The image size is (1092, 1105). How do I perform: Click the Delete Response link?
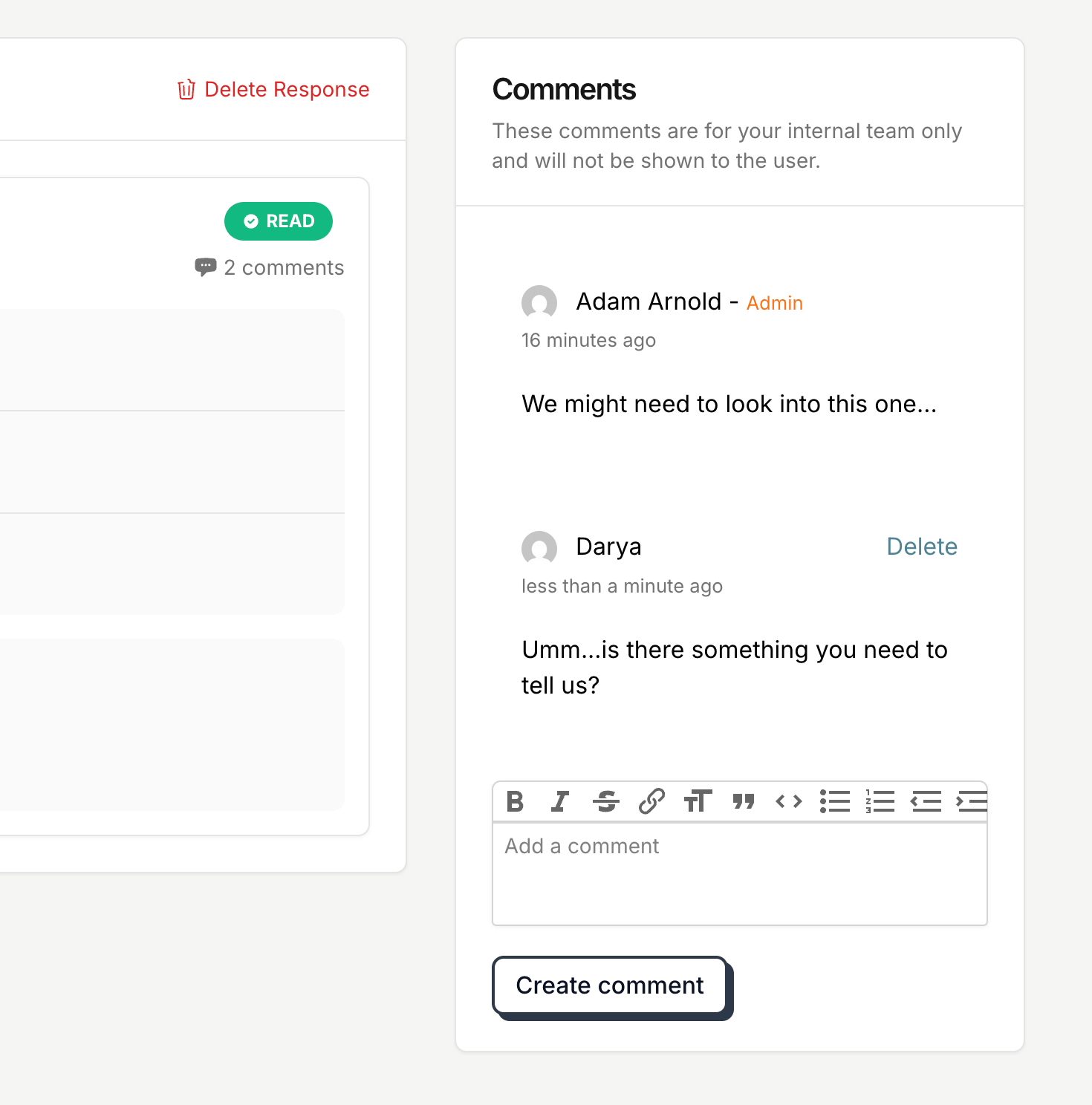coord(287,90)
